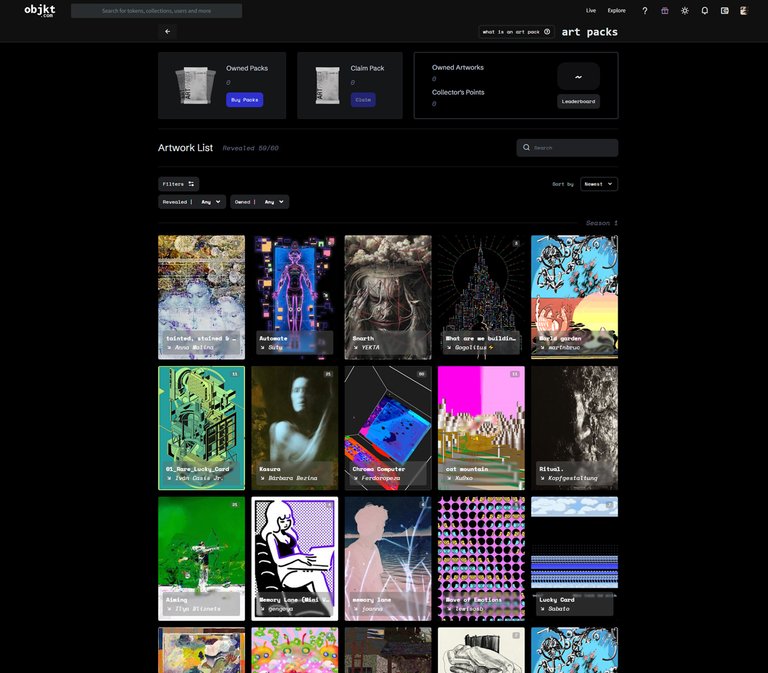
Task: Open the Chroma Computer artwork card
Action: click(388, 428)
